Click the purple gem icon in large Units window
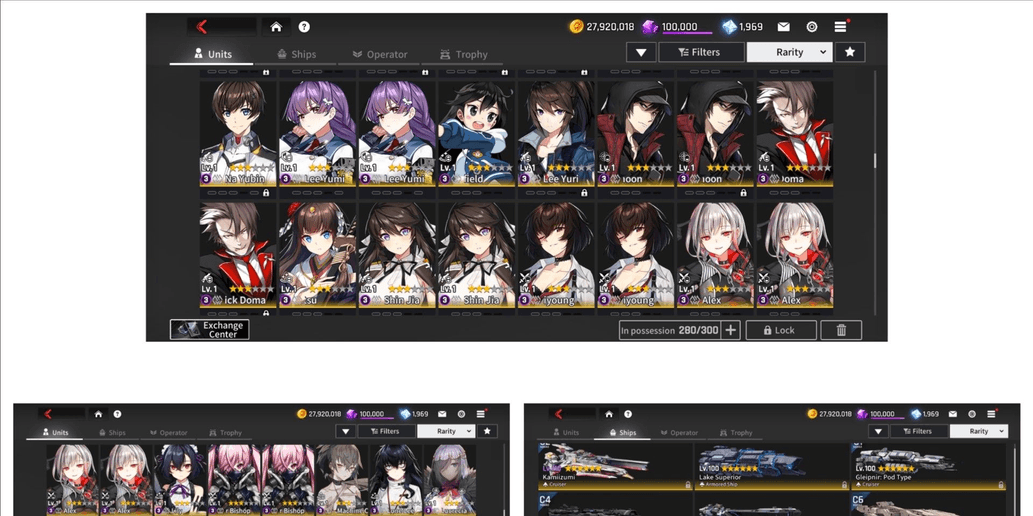The width and height of the screenshot is (1033, 516). (650, 27)
